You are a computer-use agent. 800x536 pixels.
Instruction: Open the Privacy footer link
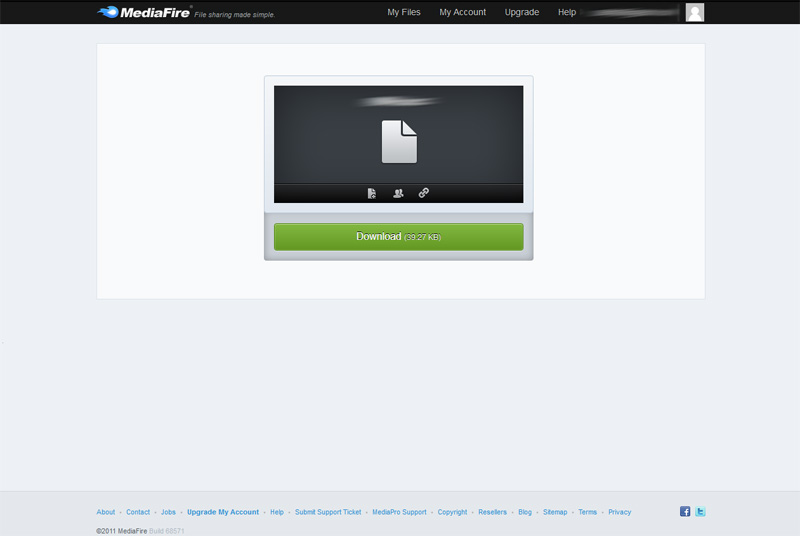coord(619,512)
